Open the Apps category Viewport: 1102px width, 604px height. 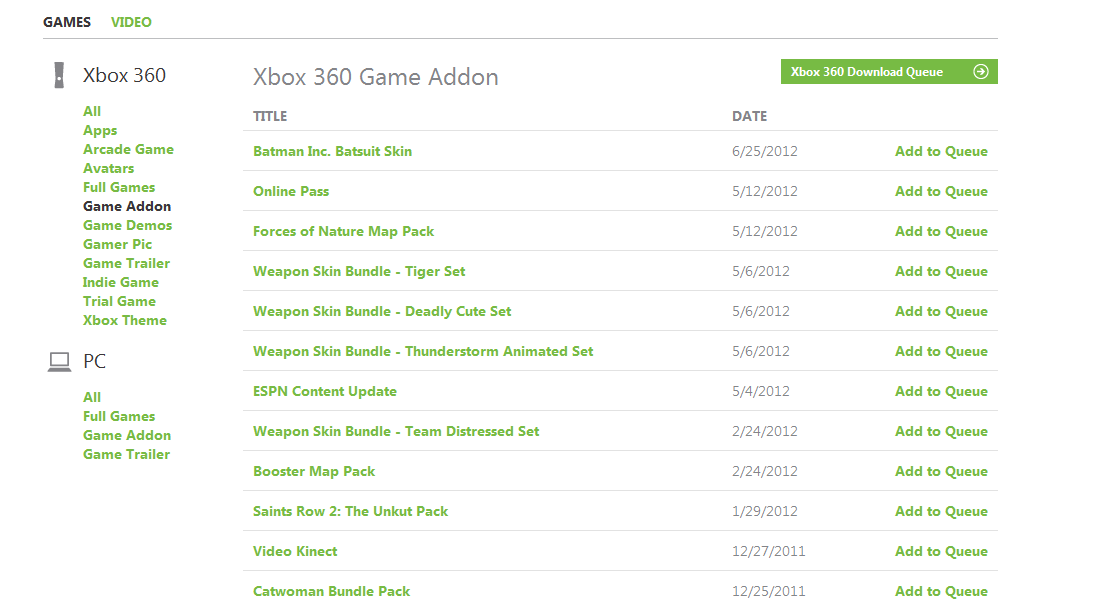point(100,131)
